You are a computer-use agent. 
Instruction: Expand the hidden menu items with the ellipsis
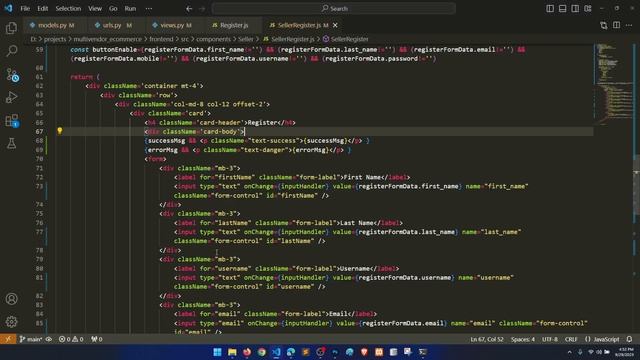(149, 9)
